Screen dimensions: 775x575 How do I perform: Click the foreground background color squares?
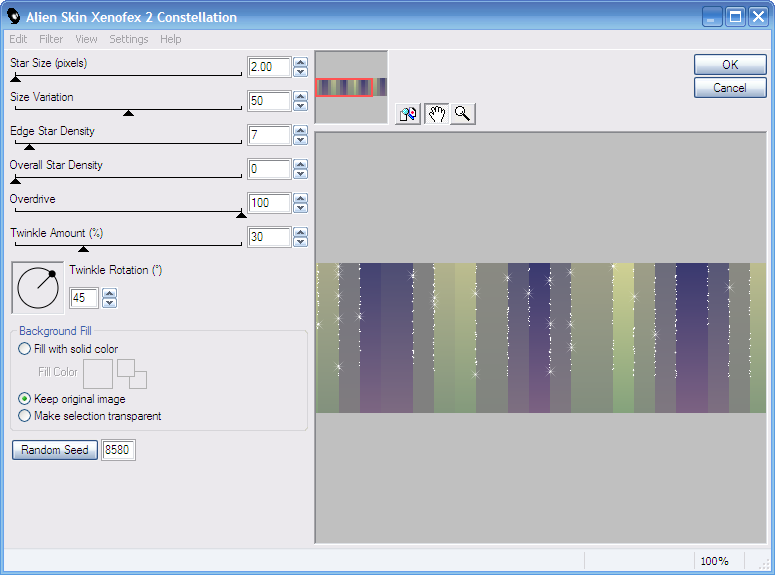click(132, 374)
